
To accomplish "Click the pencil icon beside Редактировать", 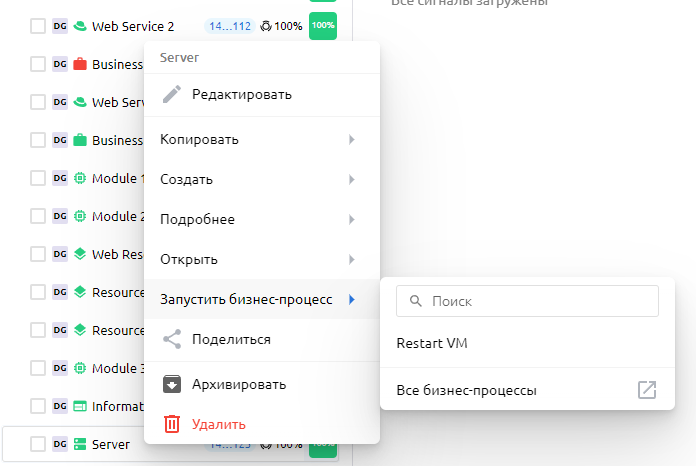I will [172, 95].
